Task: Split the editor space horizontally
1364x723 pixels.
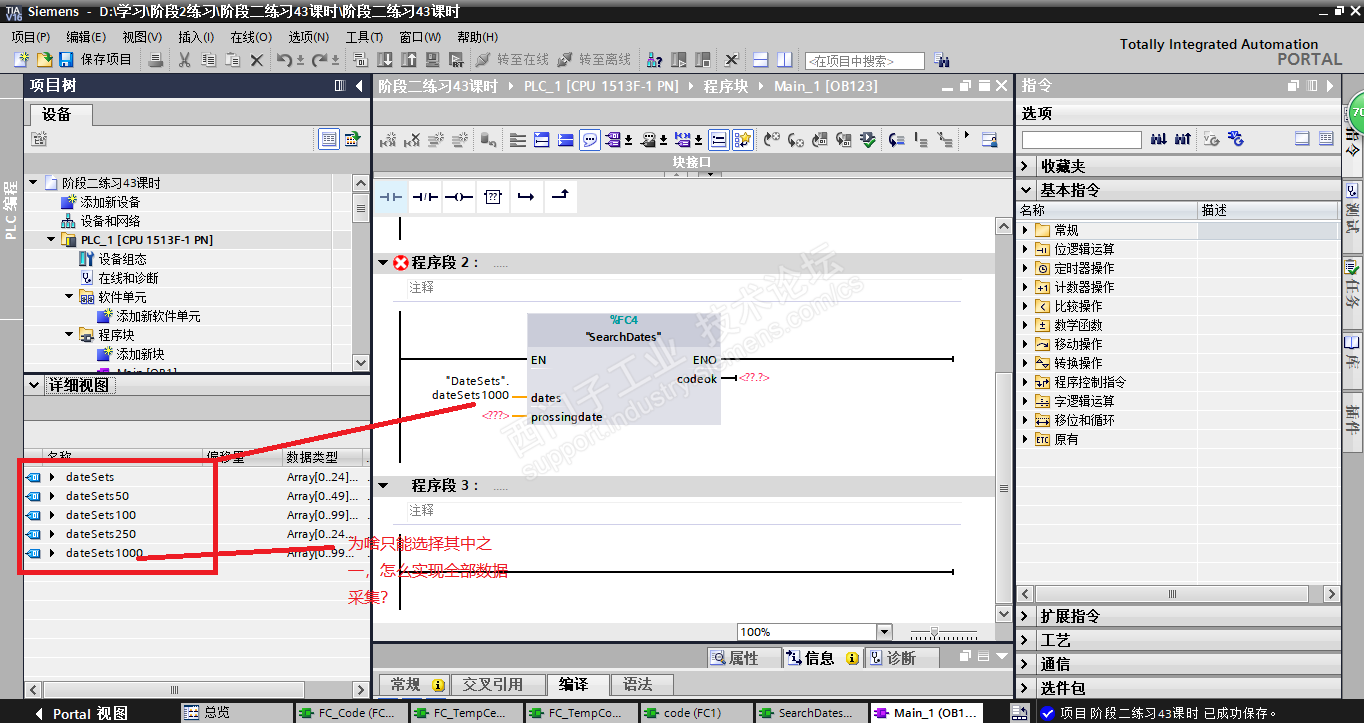Action: 760,60
